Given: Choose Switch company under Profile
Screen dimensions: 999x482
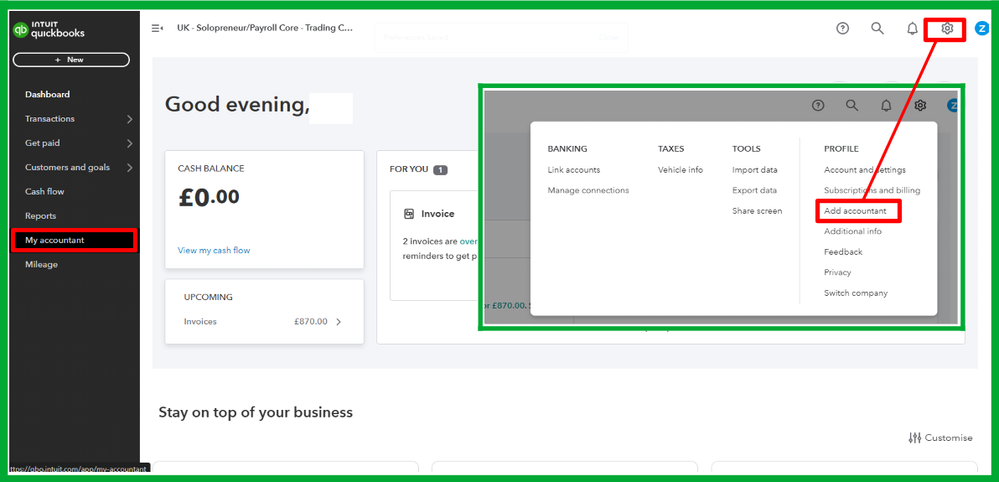Looking at the screenshot, I should [856, 293].
